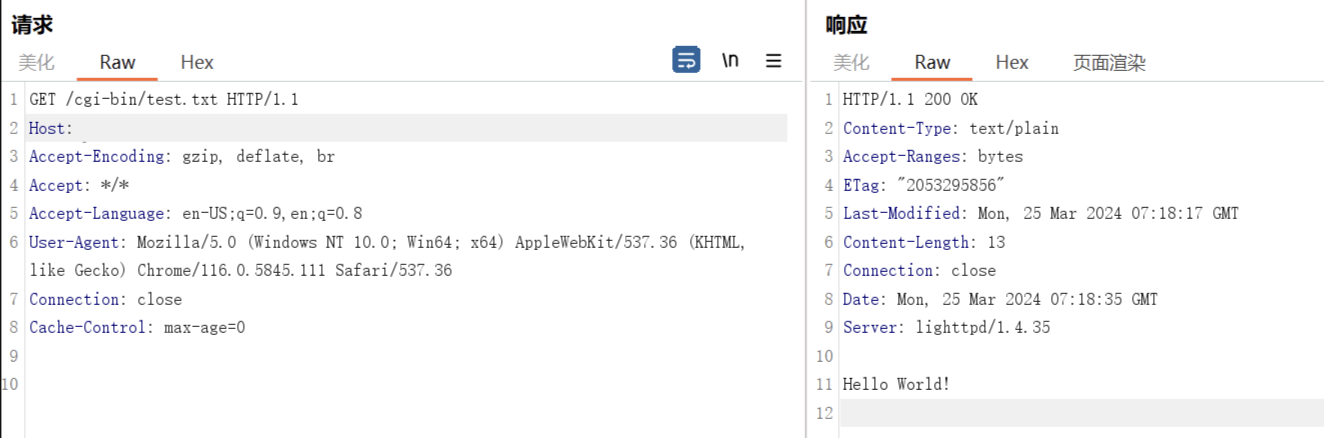This screenshot has height=438, width=1324.
Task: Open the response 页面渲染 tab
Action: pyautogui.click(x=1109, y=62)
